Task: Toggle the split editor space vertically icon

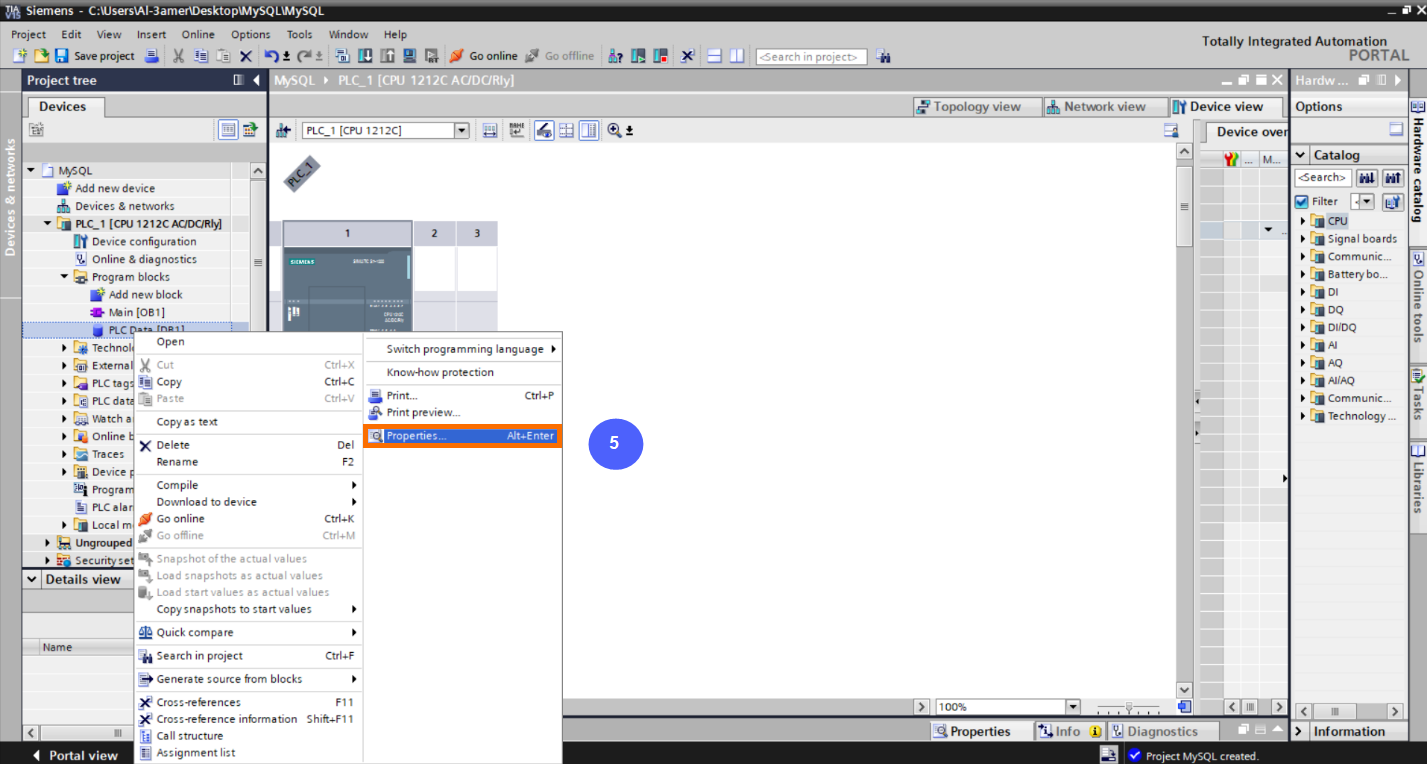Action: (737, 56)
